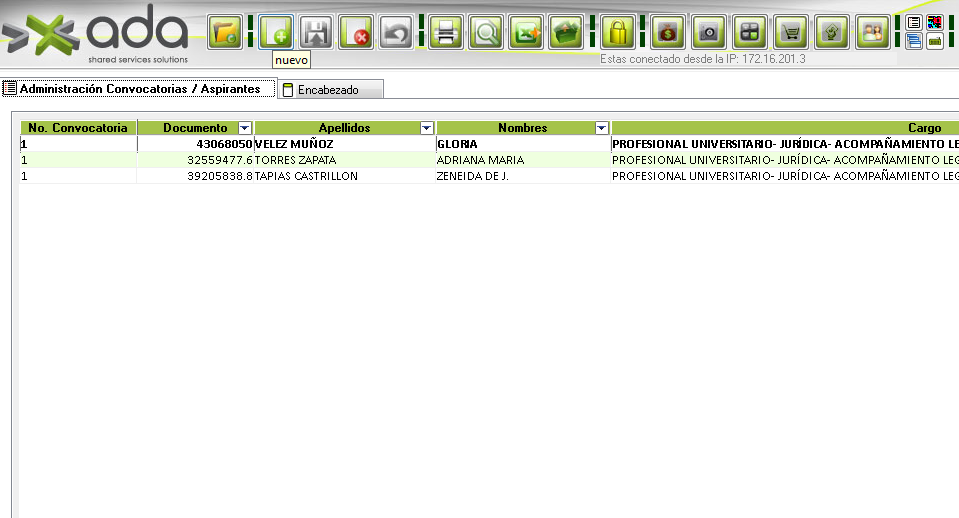This screenshot has width=959, height=518.
Task: Click the Cargo cell in the TAPIAS CASTRILLON row
Action: tap(785, 176)
